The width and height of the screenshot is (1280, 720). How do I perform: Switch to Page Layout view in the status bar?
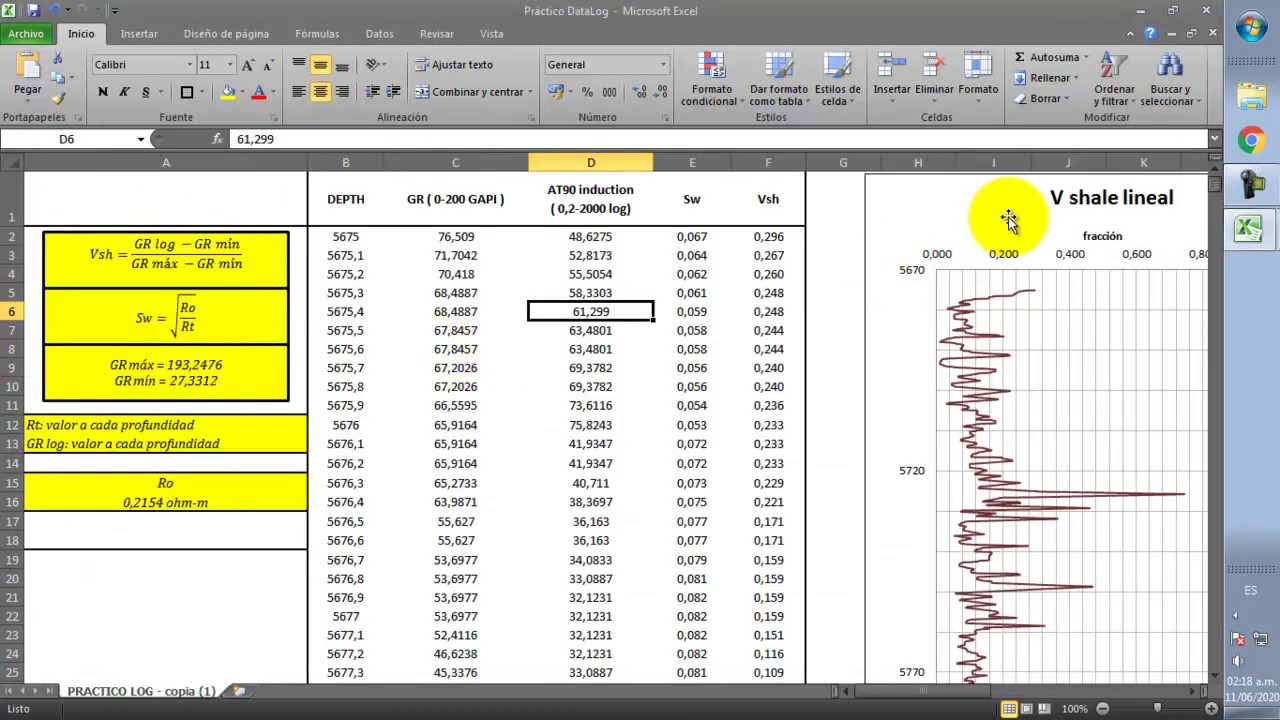tap(1028, 709)
